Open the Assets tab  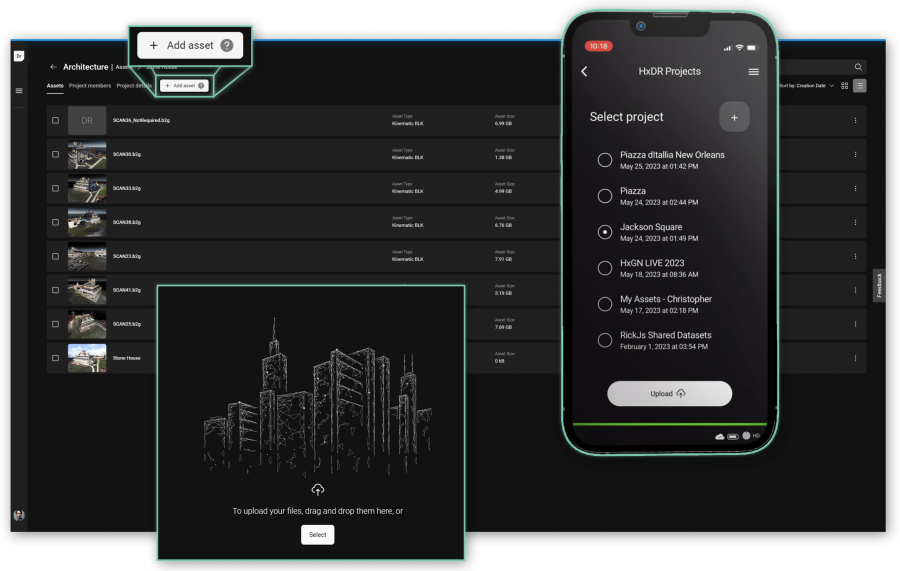click(55, 86)
